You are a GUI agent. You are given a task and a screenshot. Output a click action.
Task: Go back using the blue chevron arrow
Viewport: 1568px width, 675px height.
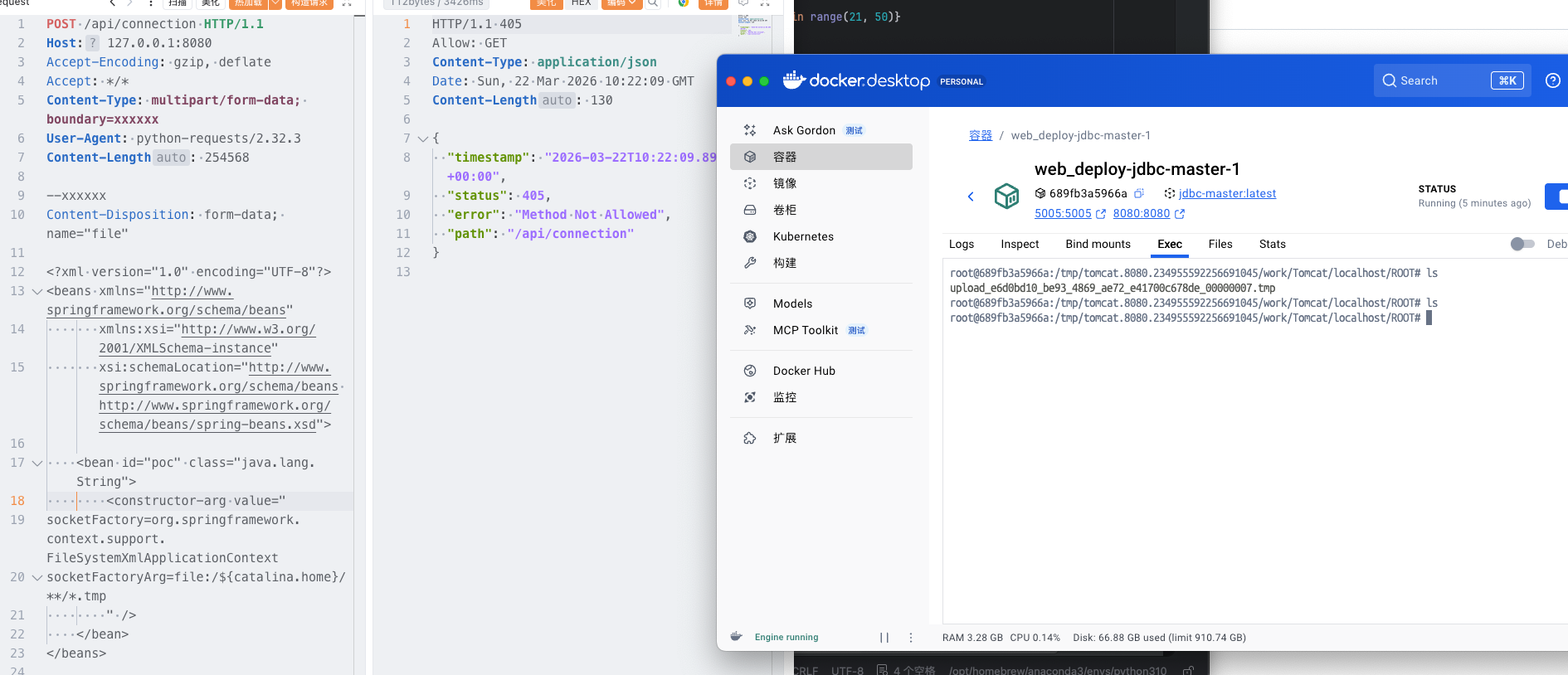tap(971, 197)
